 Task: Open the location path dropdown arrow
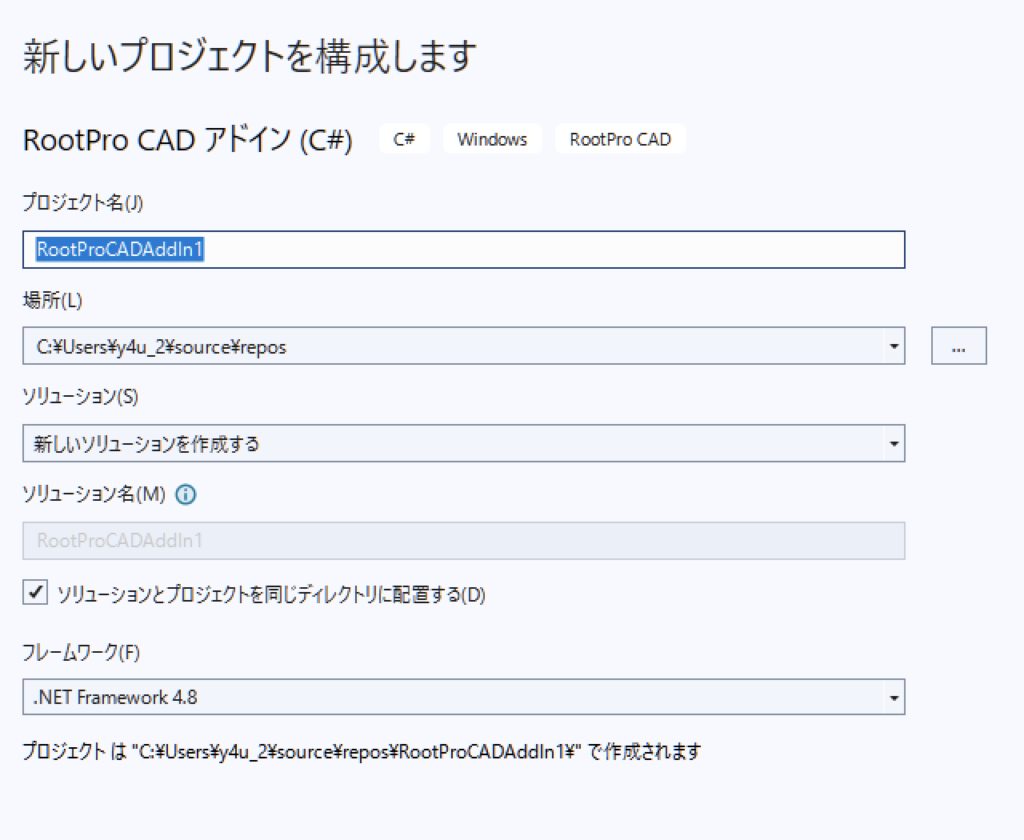pyautogui.click(x=893, y=346)
